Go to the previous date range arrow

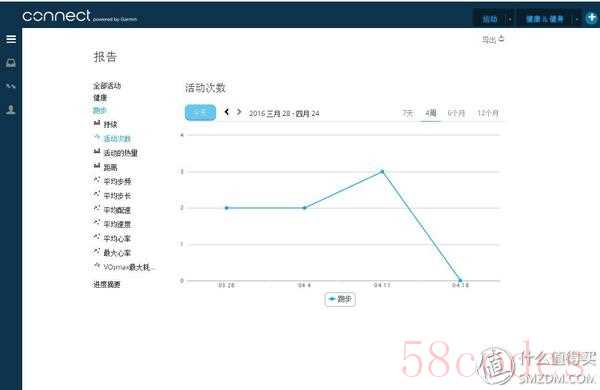pos(227,112)
